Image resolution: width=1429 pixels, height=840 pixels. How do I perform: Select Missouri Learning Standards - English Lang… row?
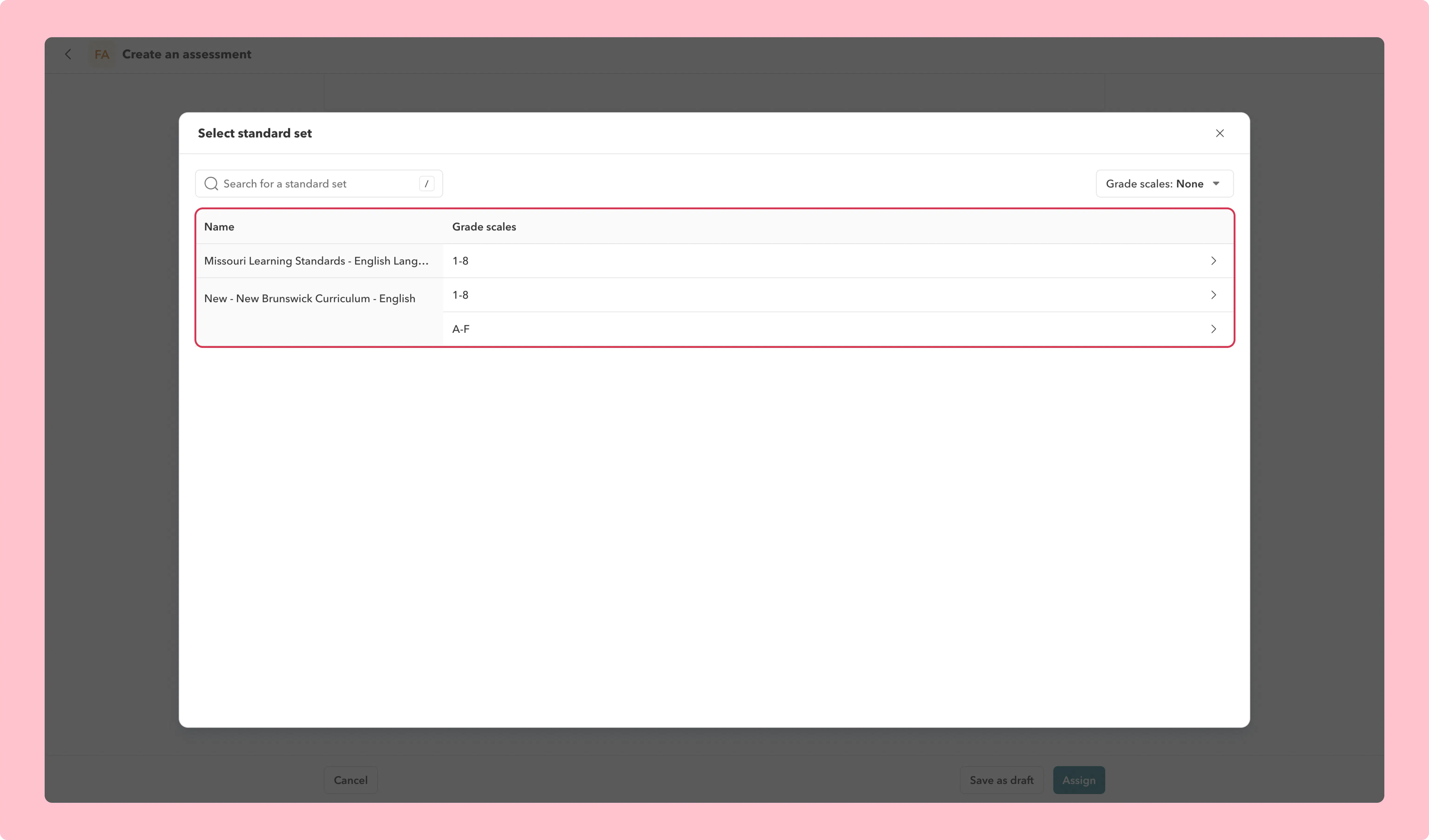click(714, 261)
